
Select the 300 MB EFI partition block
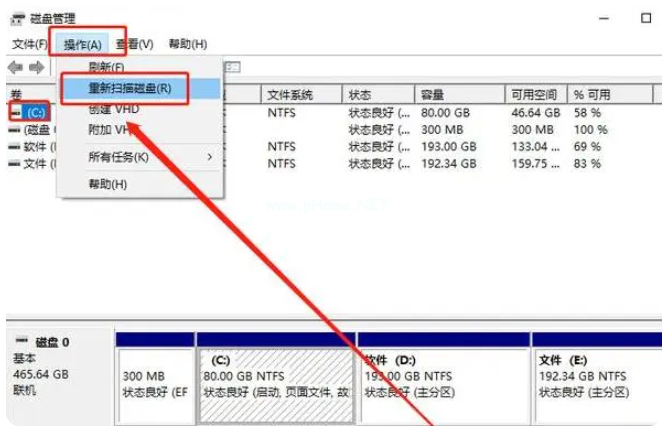(x=155, y=377)
